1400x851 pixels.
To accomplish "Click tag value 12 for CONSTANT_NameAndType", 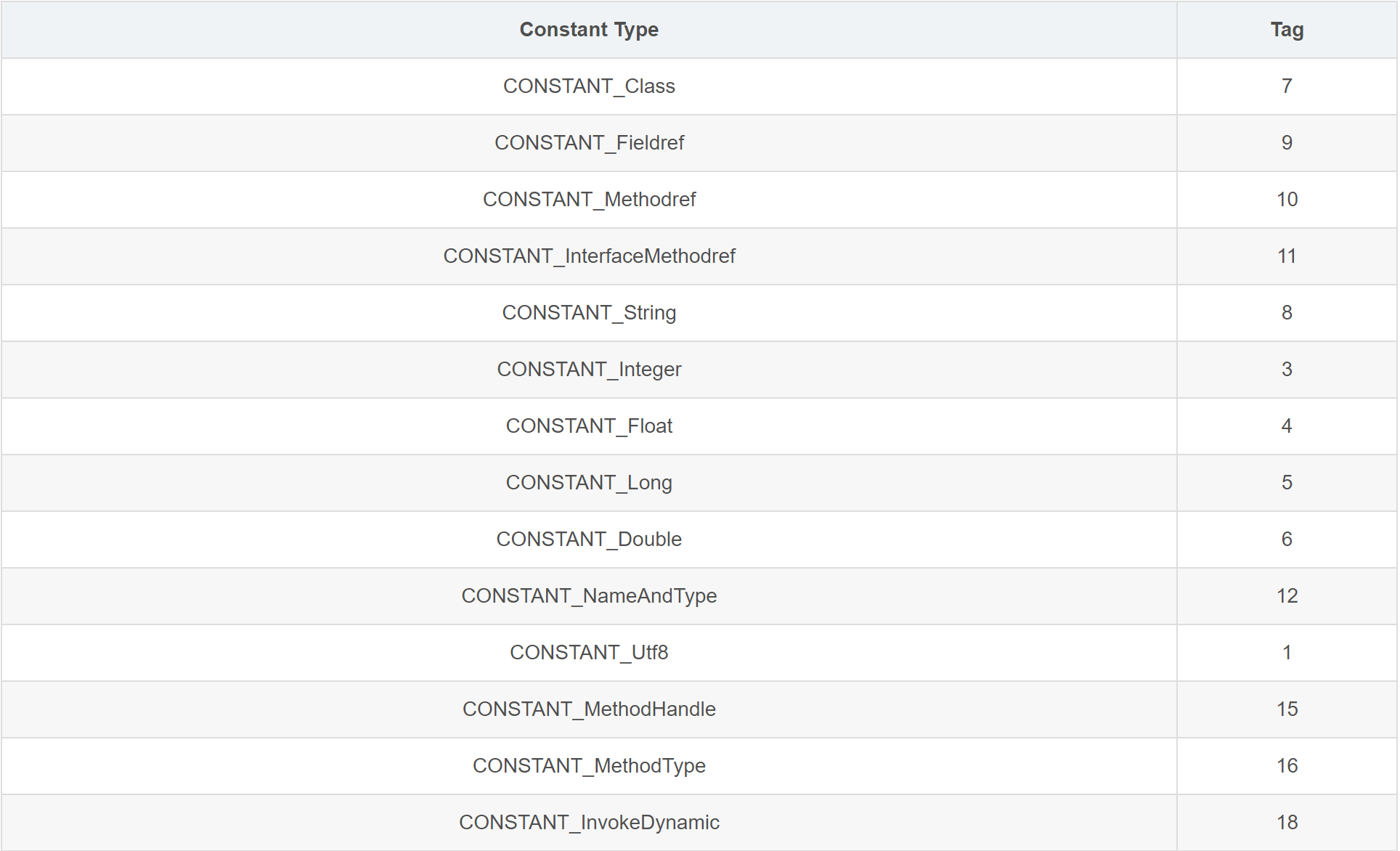I will click(x=1287, y=596).
